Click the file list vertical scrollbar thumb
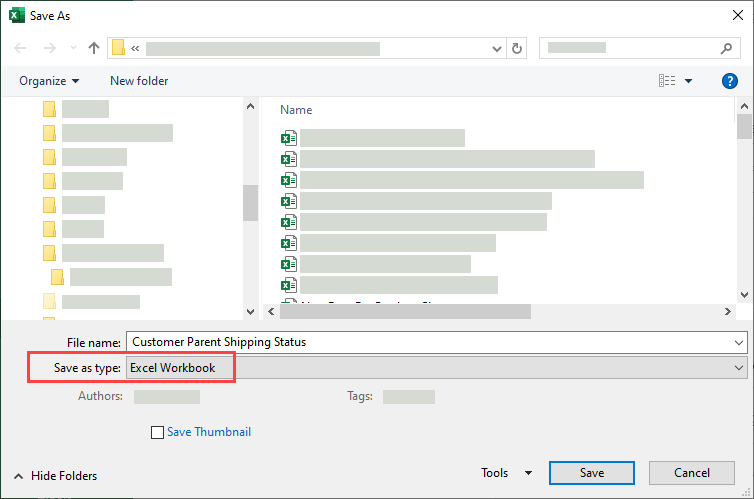 [744, 126]
